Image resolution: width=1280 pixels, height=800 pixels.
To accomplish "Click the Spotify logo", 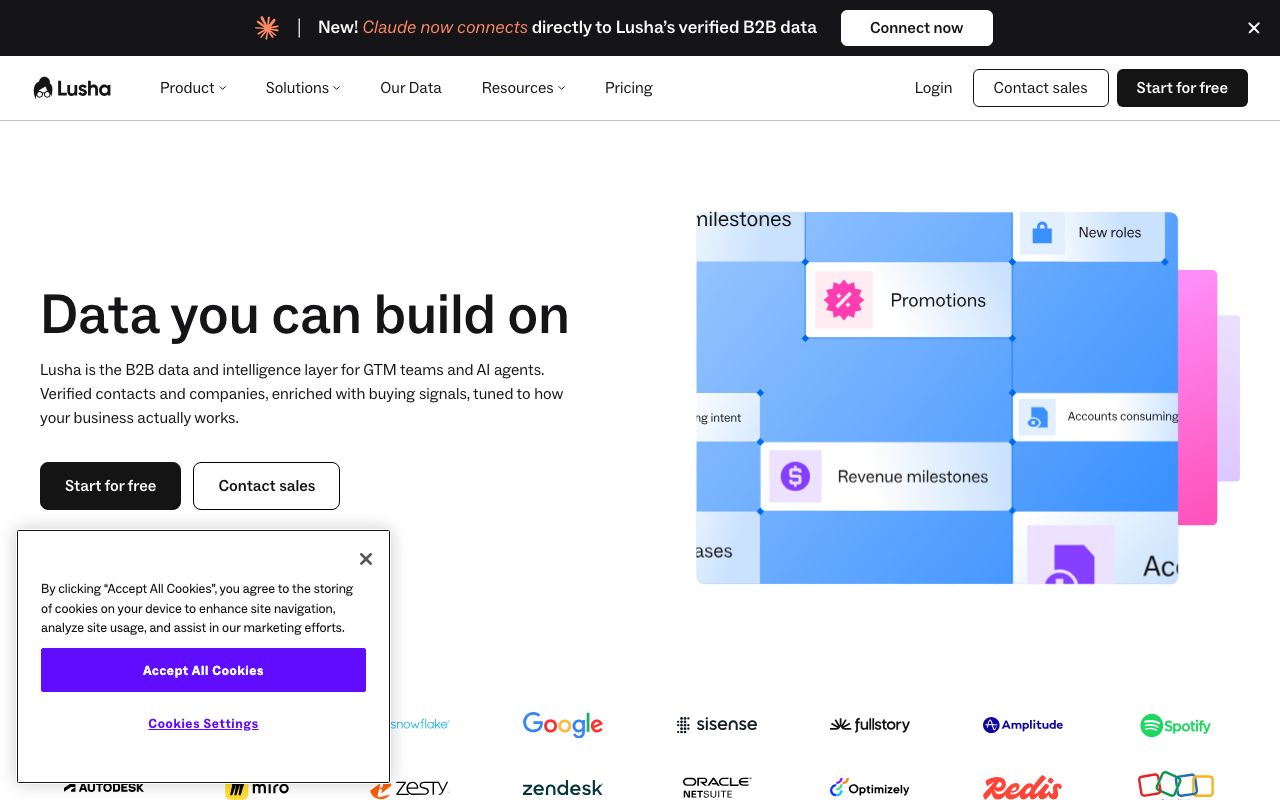I will tap(1176, 725).
